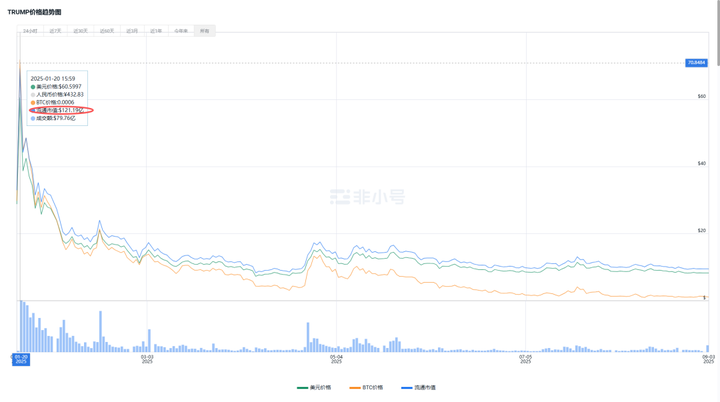The width and height of the screenshot is (720, 402).
Task: Click the 03-03 2025 date axis label
Action: pyautogui.click(x=147, y=359)
